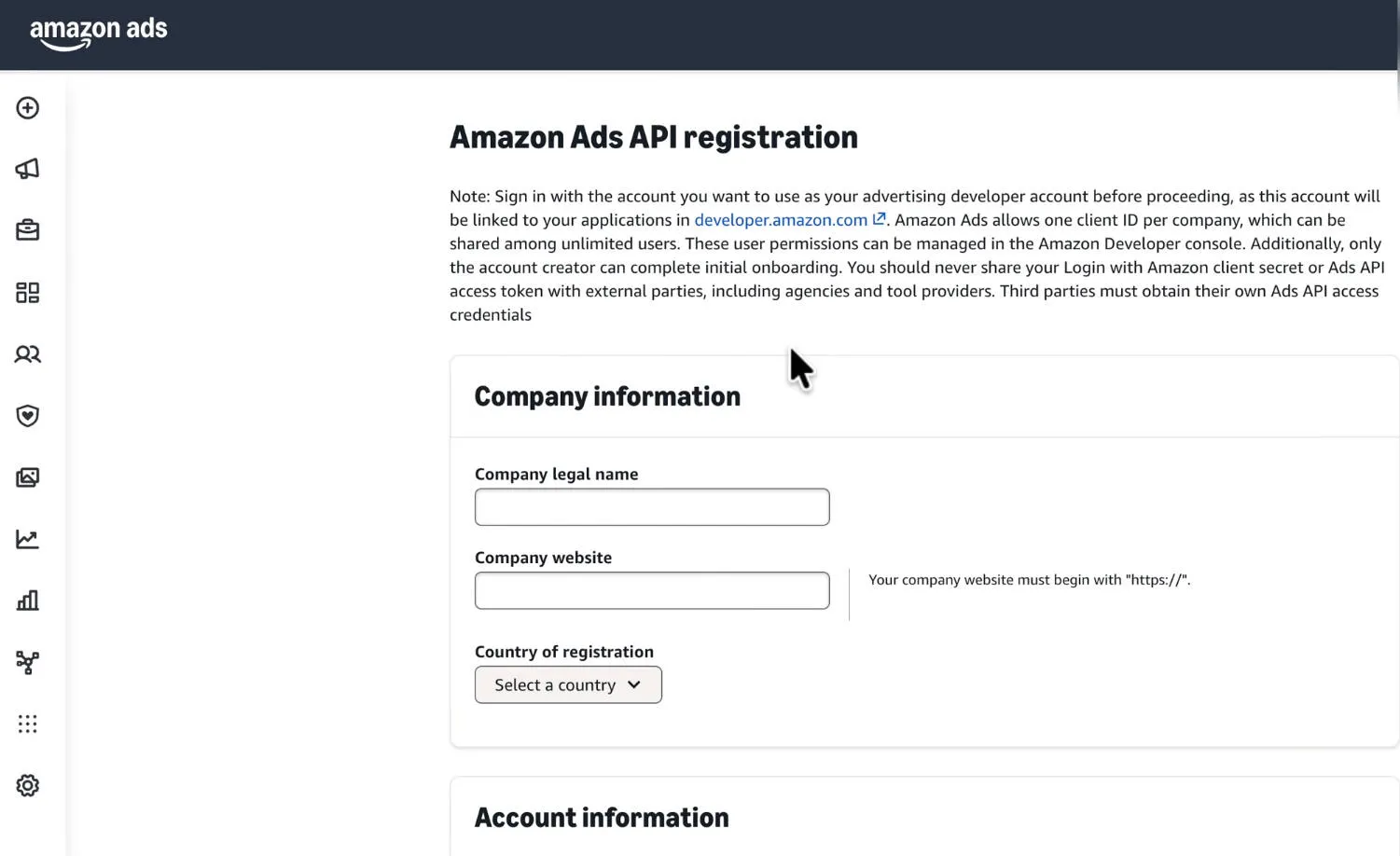Open the creative assets image icon
Viewport: 1400px width, 856px height.
pyautogui.click(x=27, y=476)
